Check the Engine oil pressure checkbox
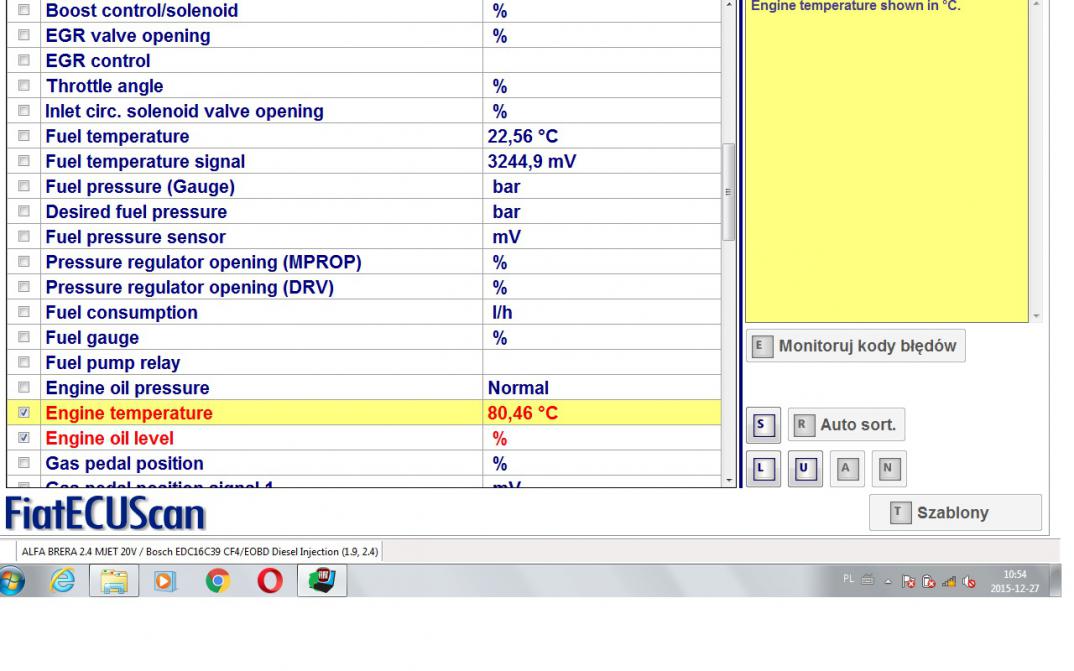This screenshot has width=1074, height=671. (x=24, y=387)
